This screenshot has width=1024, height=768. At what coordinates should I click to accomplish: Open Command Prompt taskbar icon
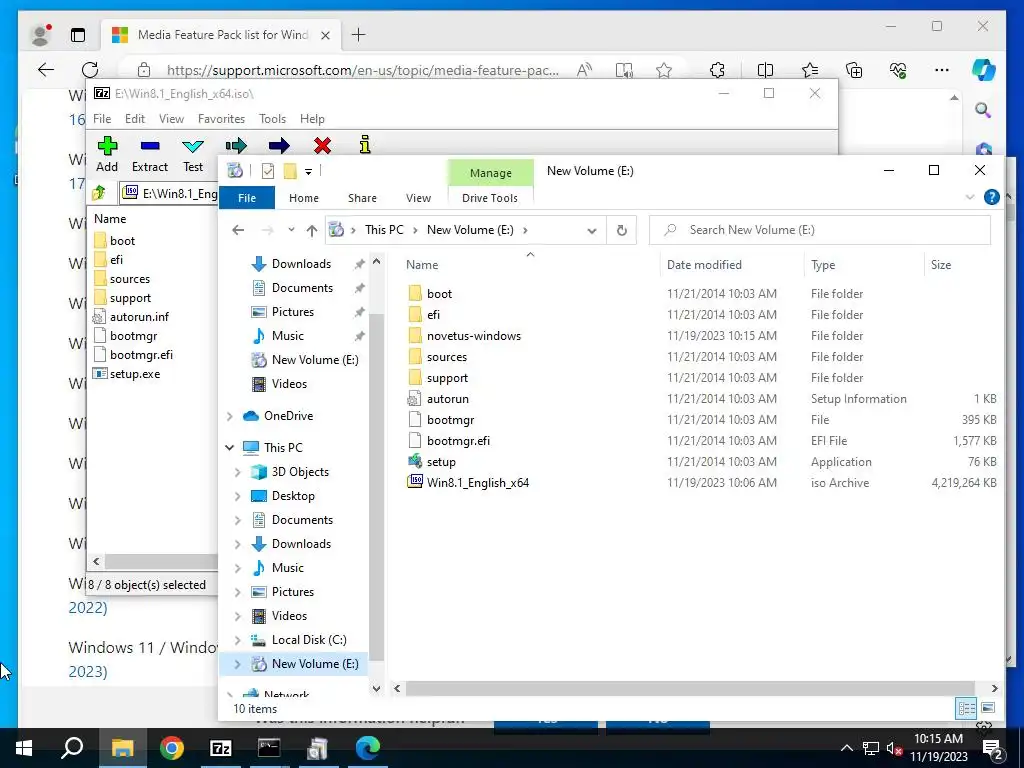269,748
